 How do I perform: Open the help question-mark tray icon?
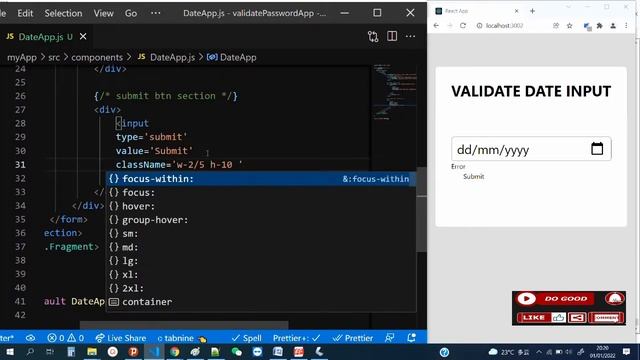pyautogui.click(x=444, y=352)
